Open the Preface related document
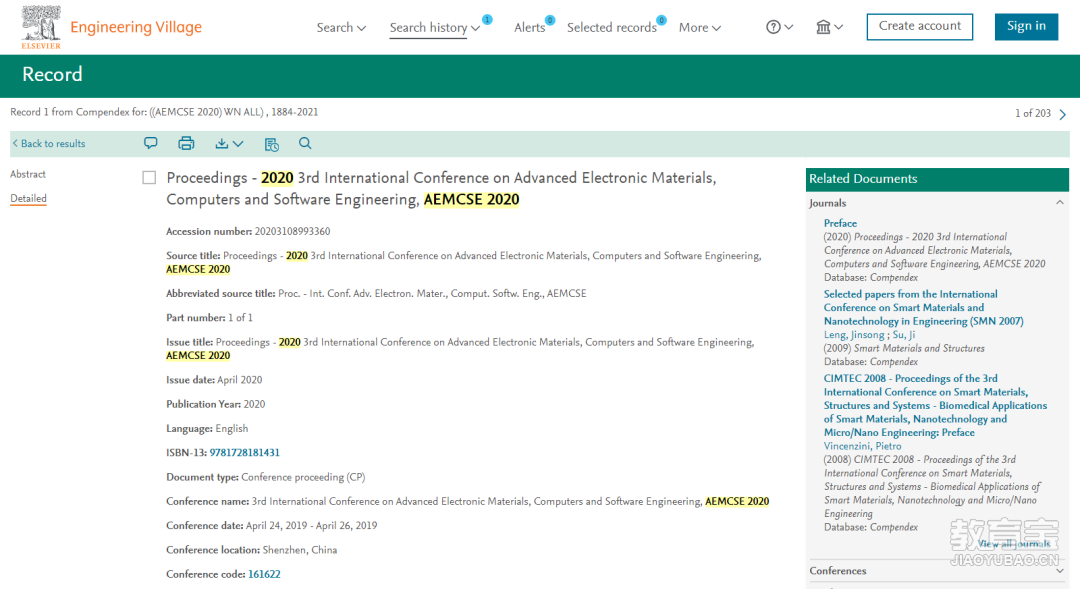 840,223
